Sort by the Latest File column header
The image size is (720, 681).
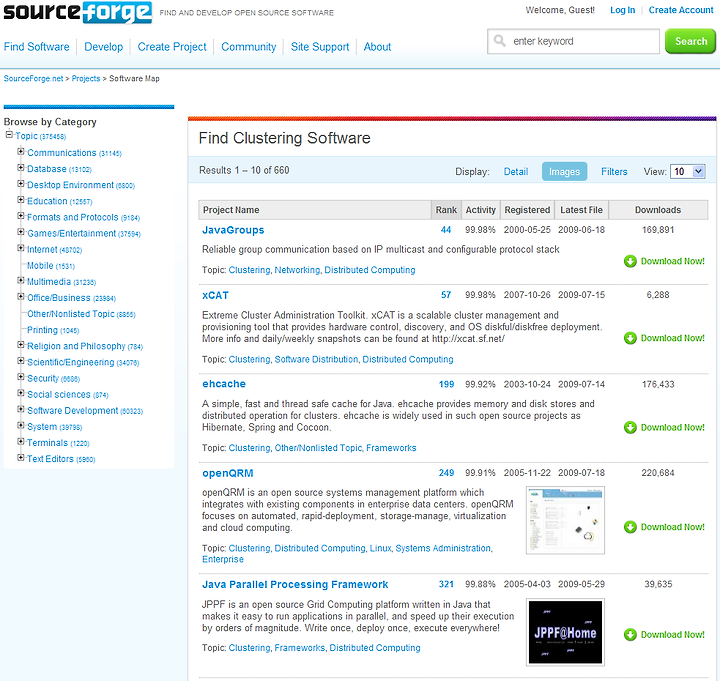click(x=581, y=210)
